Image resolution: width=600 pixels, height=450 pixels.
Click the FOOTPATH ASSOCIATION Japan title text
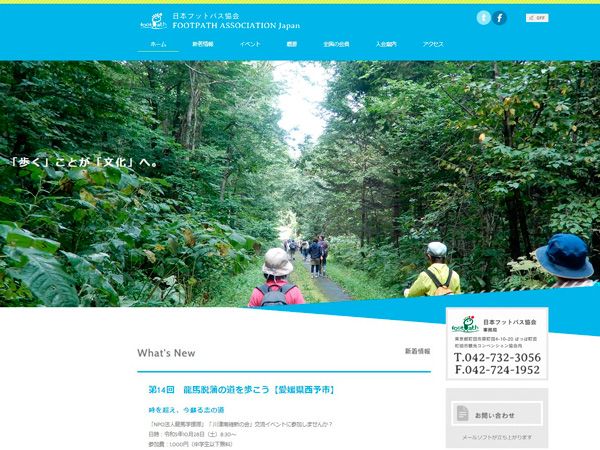pyautogui.click(x=235, y=25)
